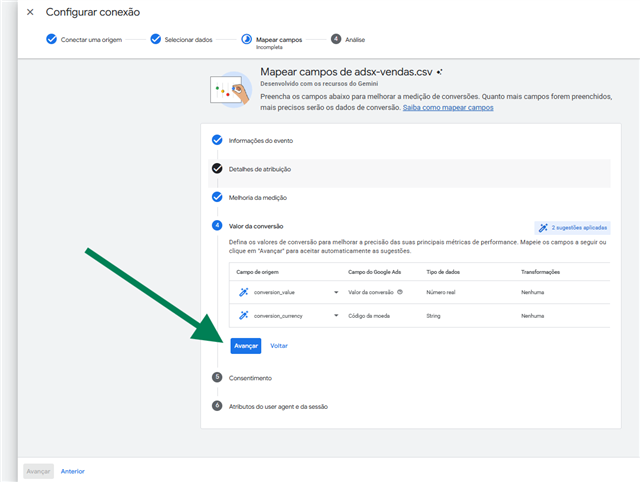Open the Selecionar dados step
The width and height of the screenshot is (640, 482).
click(x=182, y=40)
